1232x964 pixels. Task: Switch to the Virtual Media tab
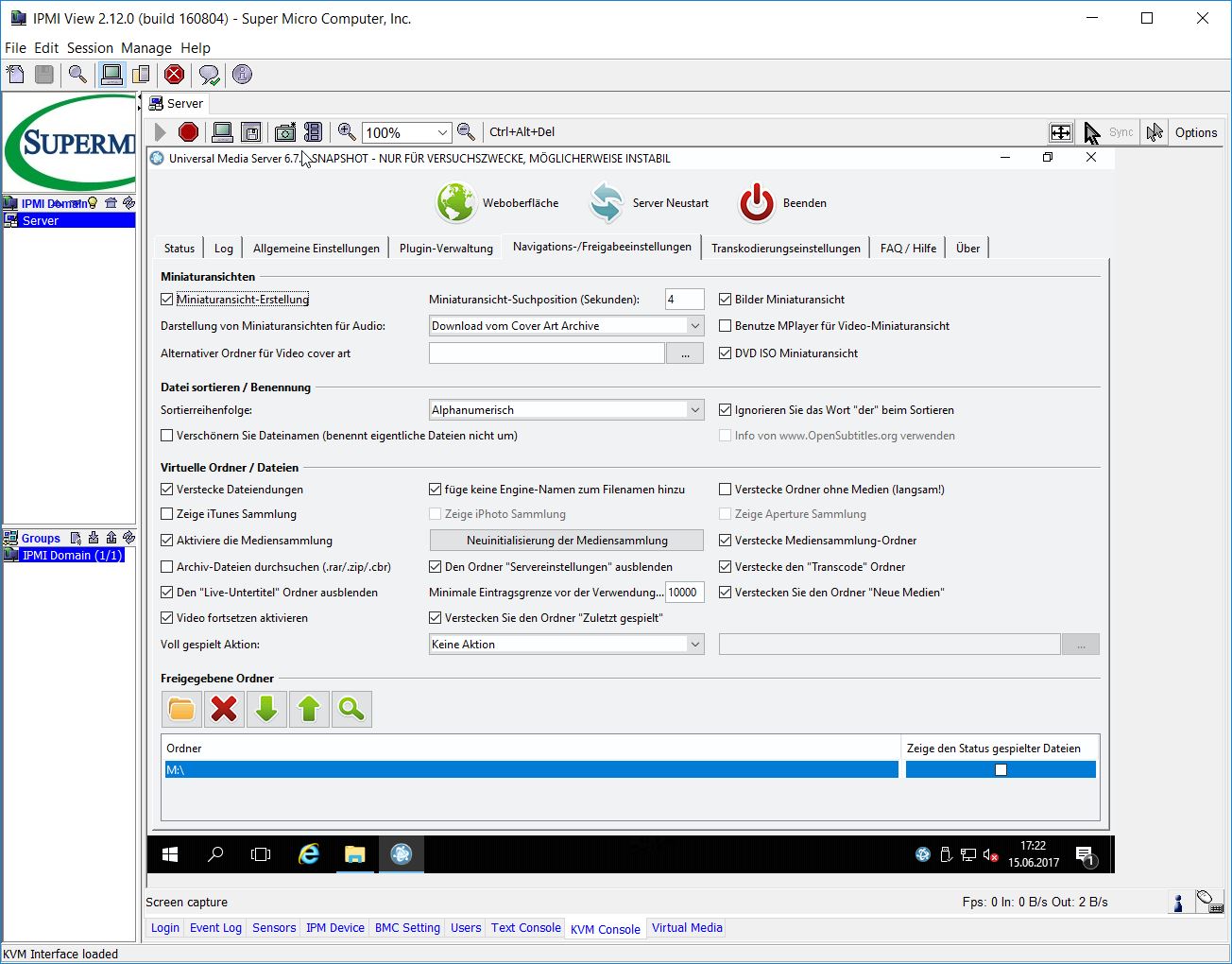687,928
